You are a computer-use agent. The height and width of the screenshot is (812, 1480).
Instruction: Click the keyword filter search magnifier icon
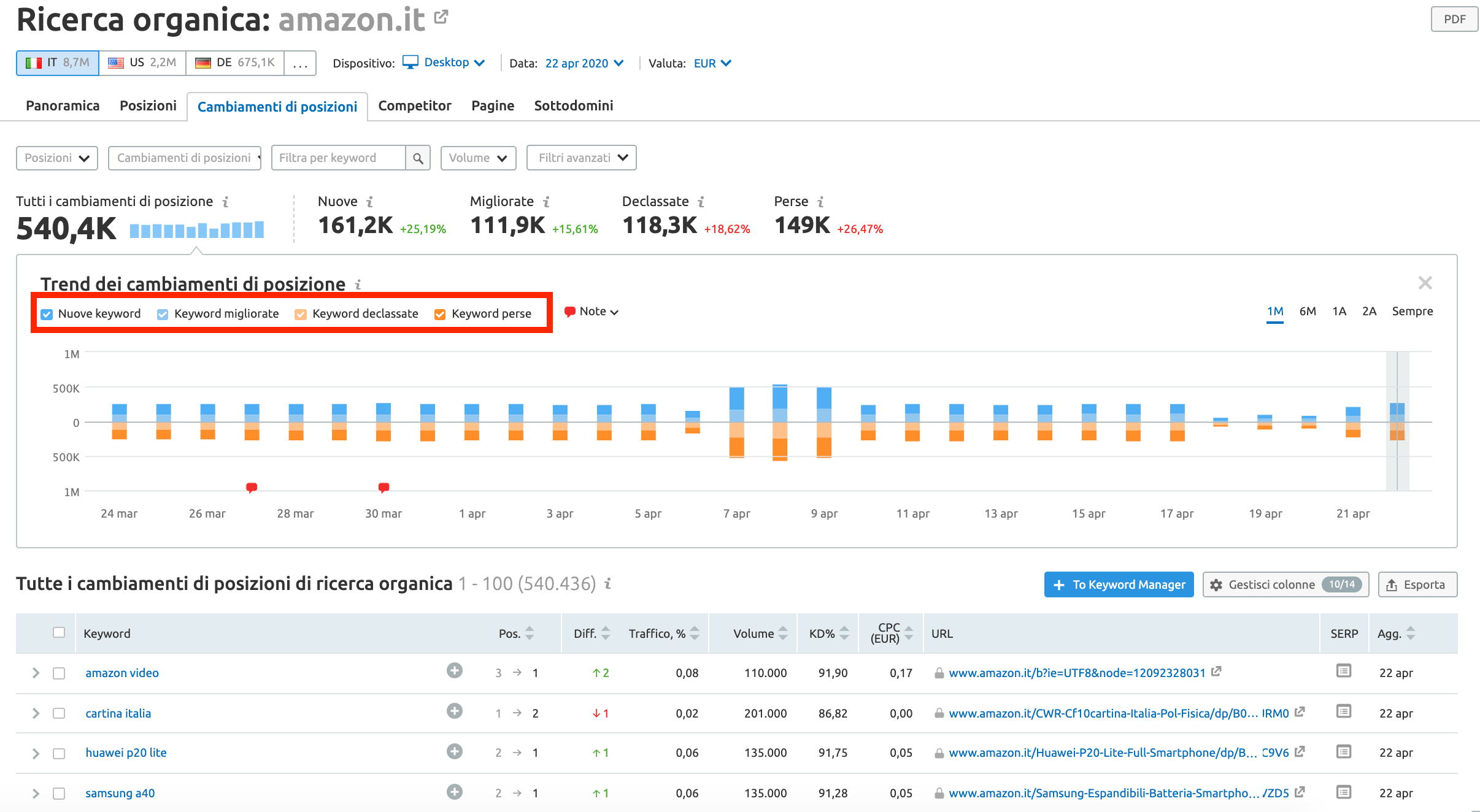click(x=418, y=158)
